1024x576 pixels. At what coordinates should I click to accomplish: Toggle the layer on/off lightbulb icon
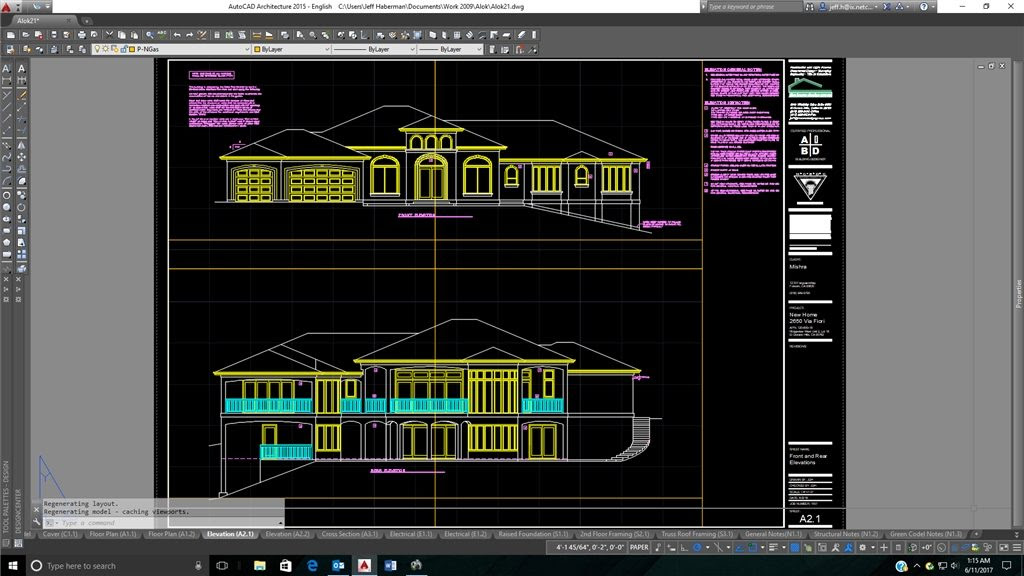[x=96, y=48]
